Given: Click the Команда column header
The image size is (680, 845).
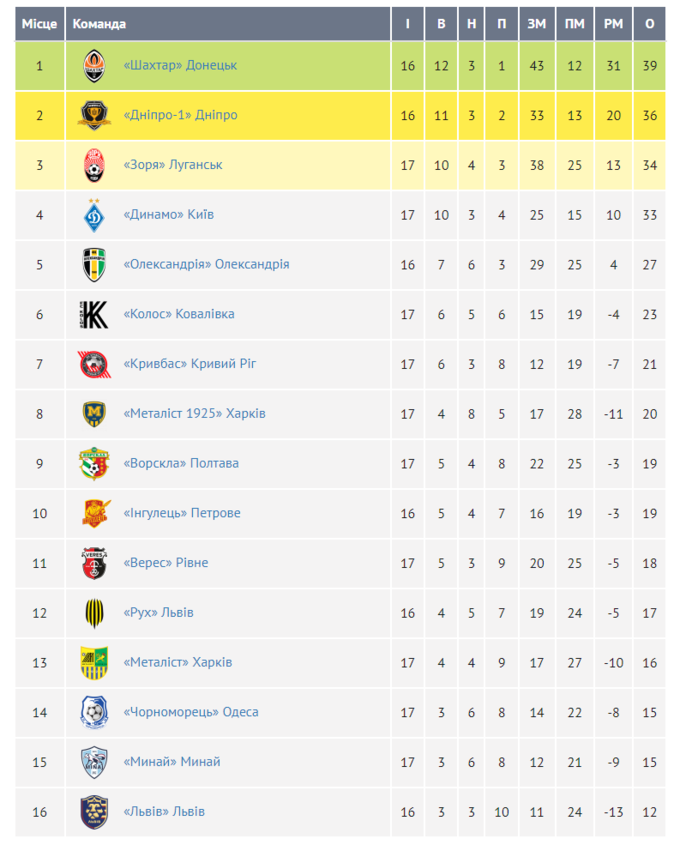Looking at the screenshot, I should point(99,24).
